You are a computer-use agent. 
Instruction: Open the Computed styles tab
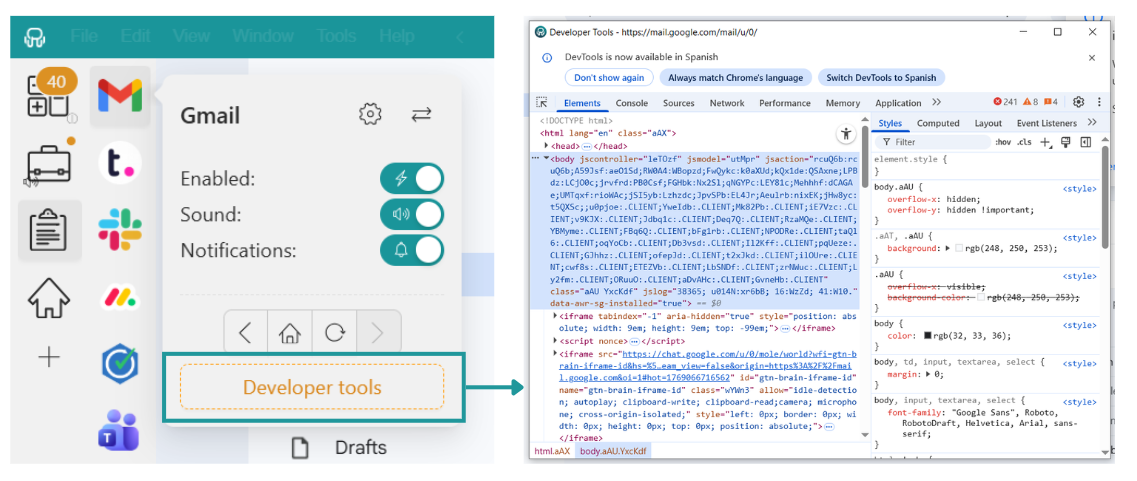point(938,123)
